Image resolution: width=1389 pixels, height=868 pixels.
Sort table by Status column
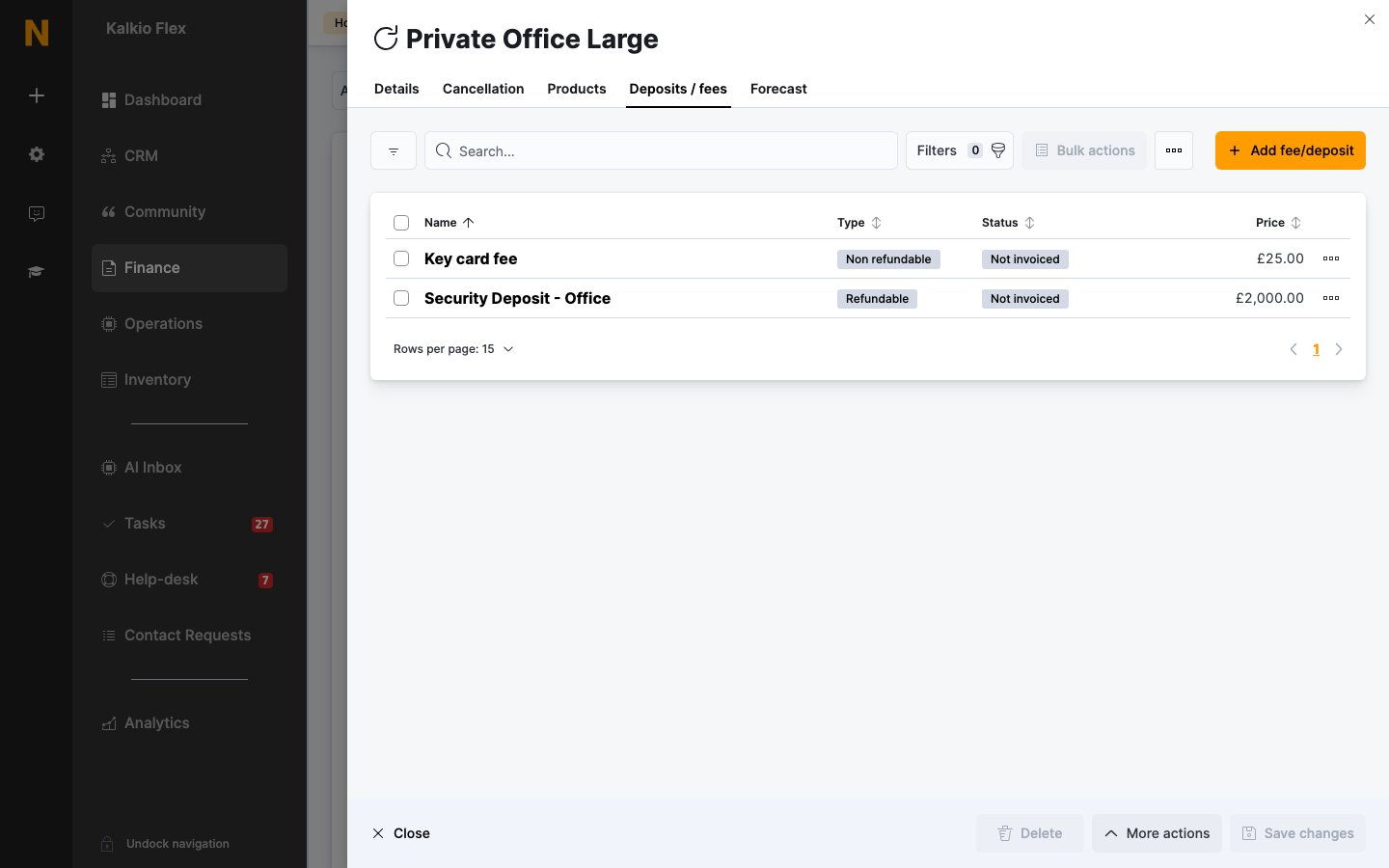(1008, 223)
